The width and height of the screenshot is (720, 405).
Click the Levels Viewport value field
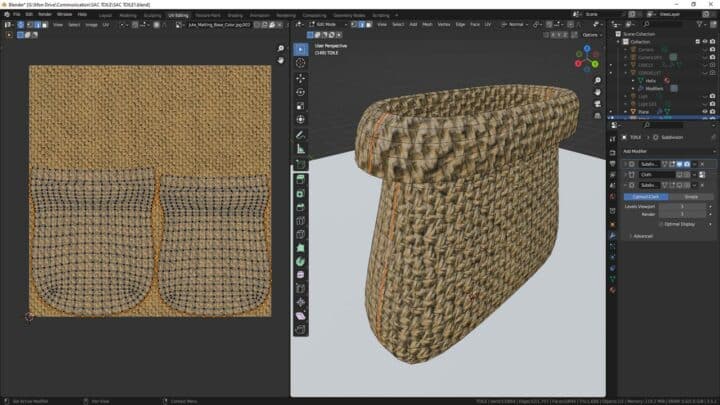click(x=682, y=207)
